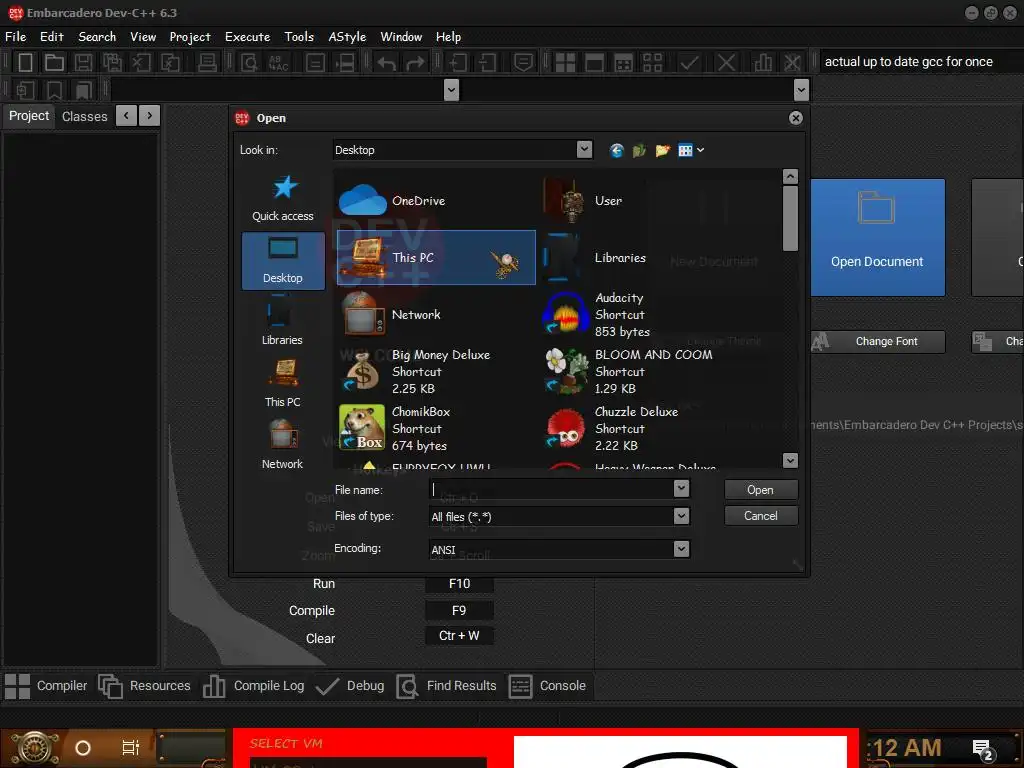
Task: Open the Execute menu
Action: (248, 37)
